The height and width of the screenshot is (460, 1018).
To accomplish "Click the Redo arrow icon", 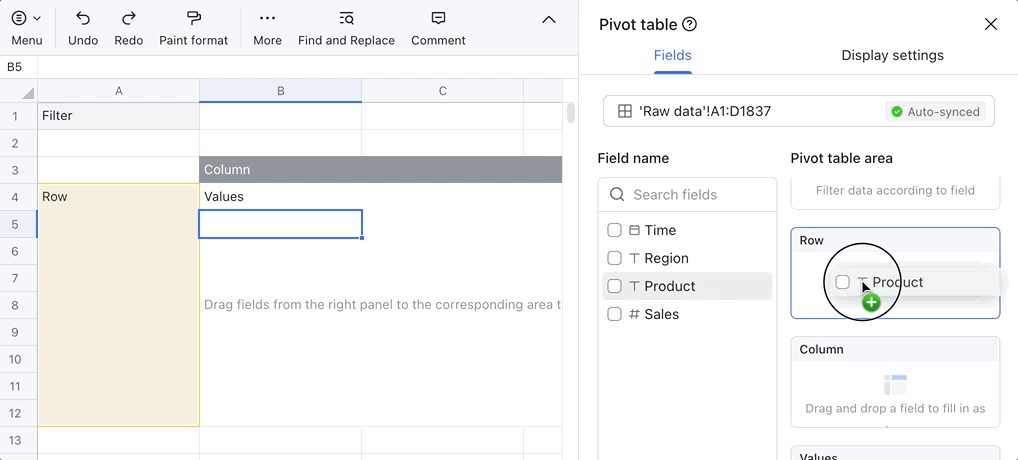I will [129, 19].
